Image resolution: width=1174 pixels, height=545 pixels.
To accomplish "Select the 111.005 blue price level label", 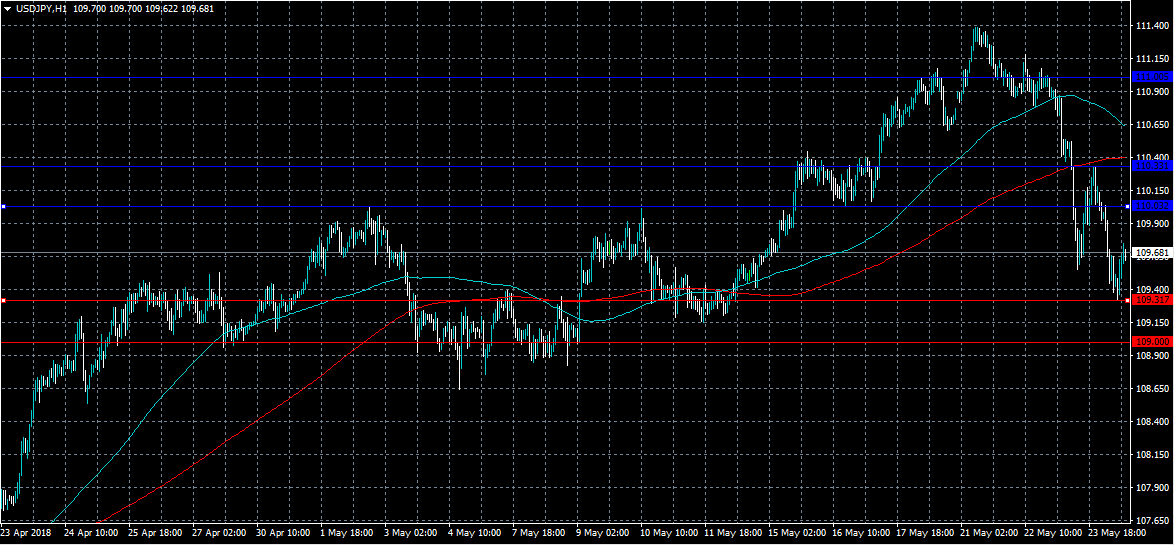I will [1152, 77].
